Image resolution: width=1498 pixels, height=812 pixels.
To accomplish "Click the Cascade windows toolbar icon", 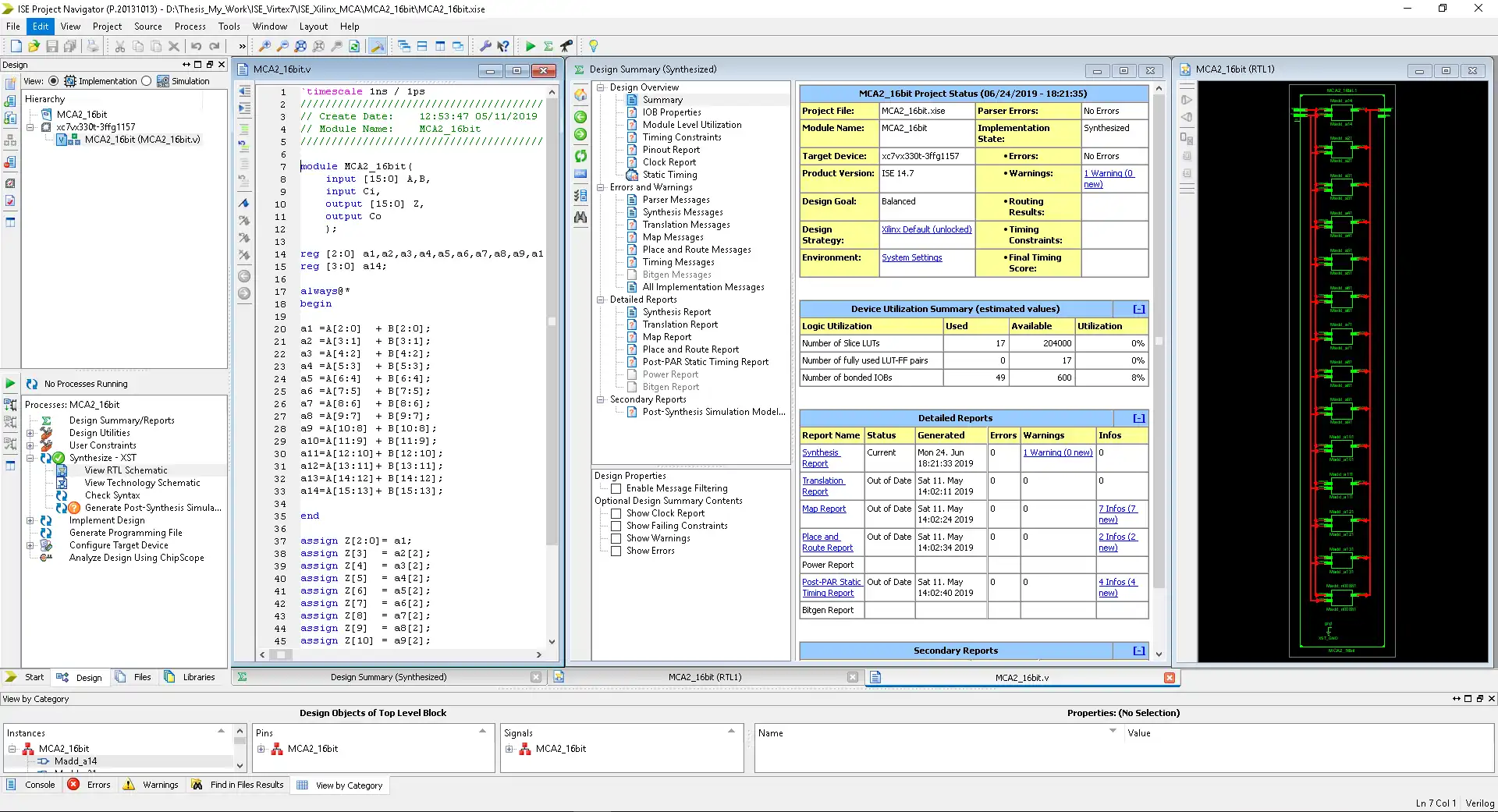I will click(404, 47).
